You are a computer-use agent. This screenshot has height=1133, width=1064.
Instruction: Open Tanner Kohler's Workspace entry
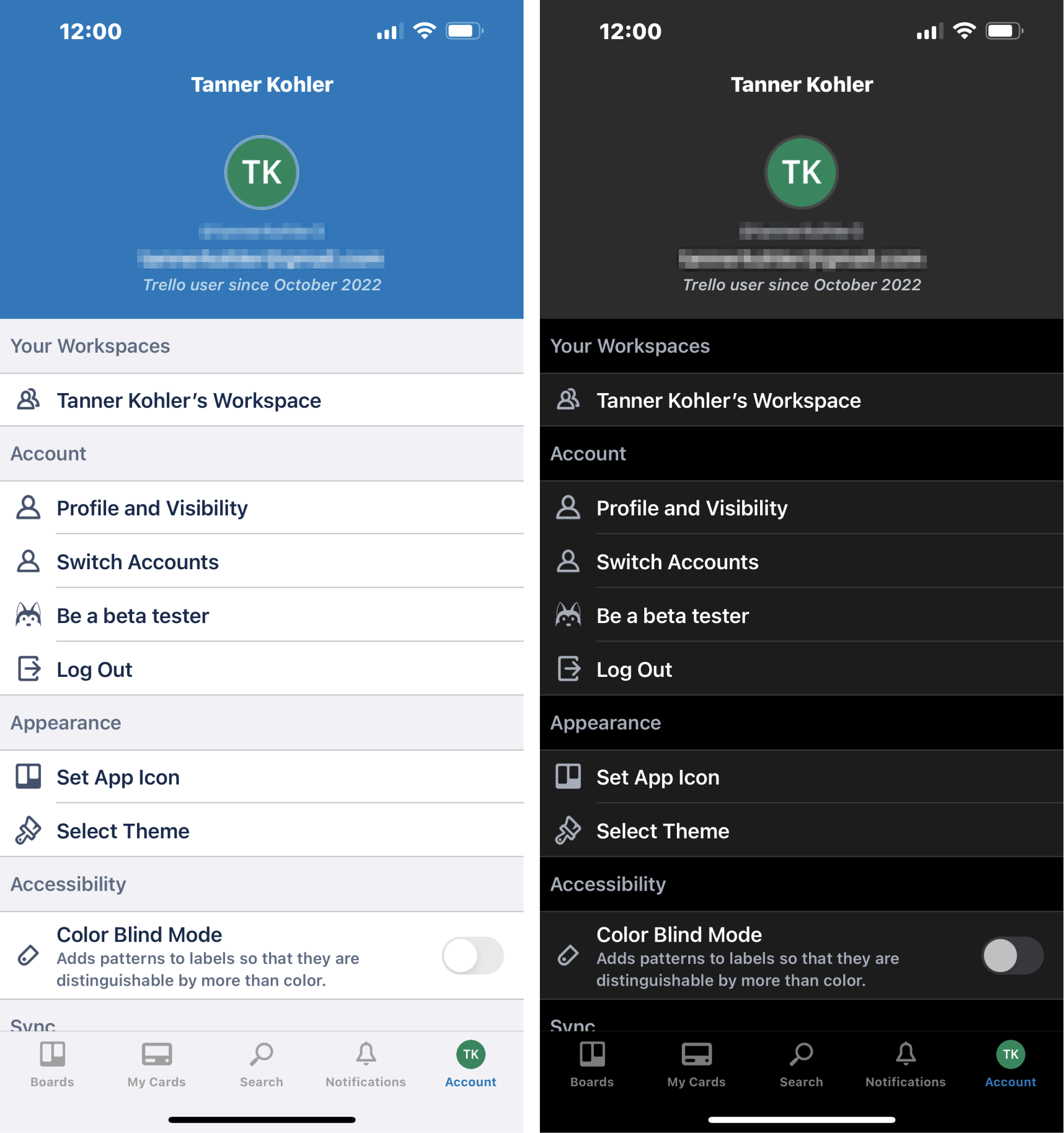266,401
